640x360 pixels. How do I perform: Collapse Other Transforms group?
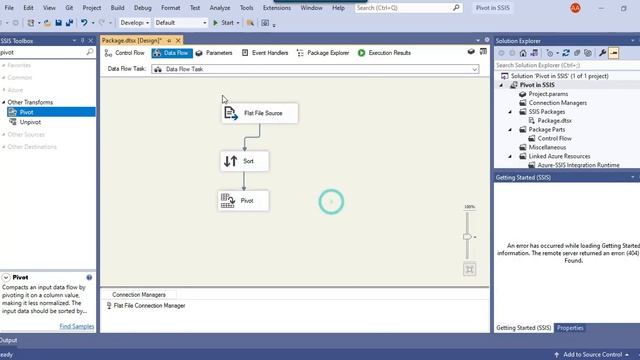tap(4, 102)
